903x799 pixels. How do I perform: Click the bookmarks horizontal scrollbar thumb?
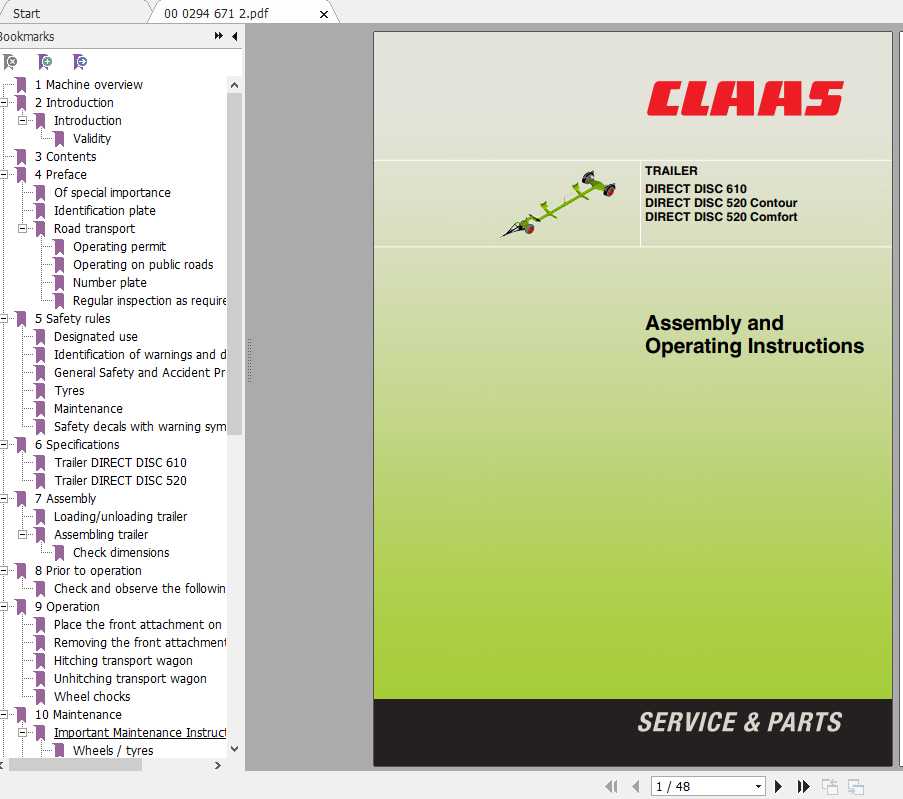click(x=75, y=766)
